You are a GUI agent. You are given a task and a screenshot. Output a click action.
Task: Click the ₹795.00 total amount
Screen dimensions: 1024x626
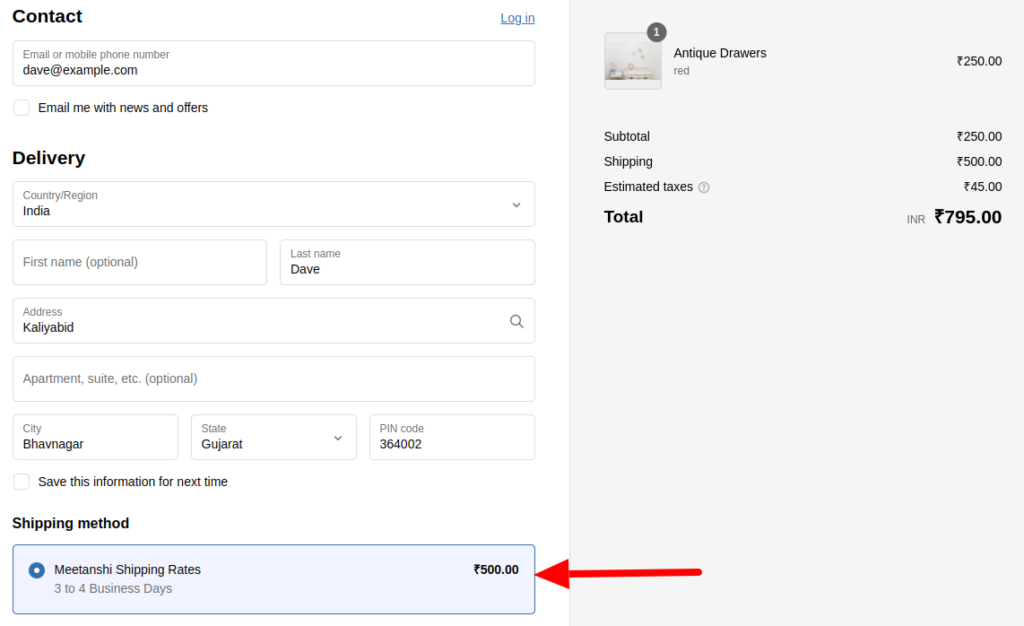coord(967,217)
